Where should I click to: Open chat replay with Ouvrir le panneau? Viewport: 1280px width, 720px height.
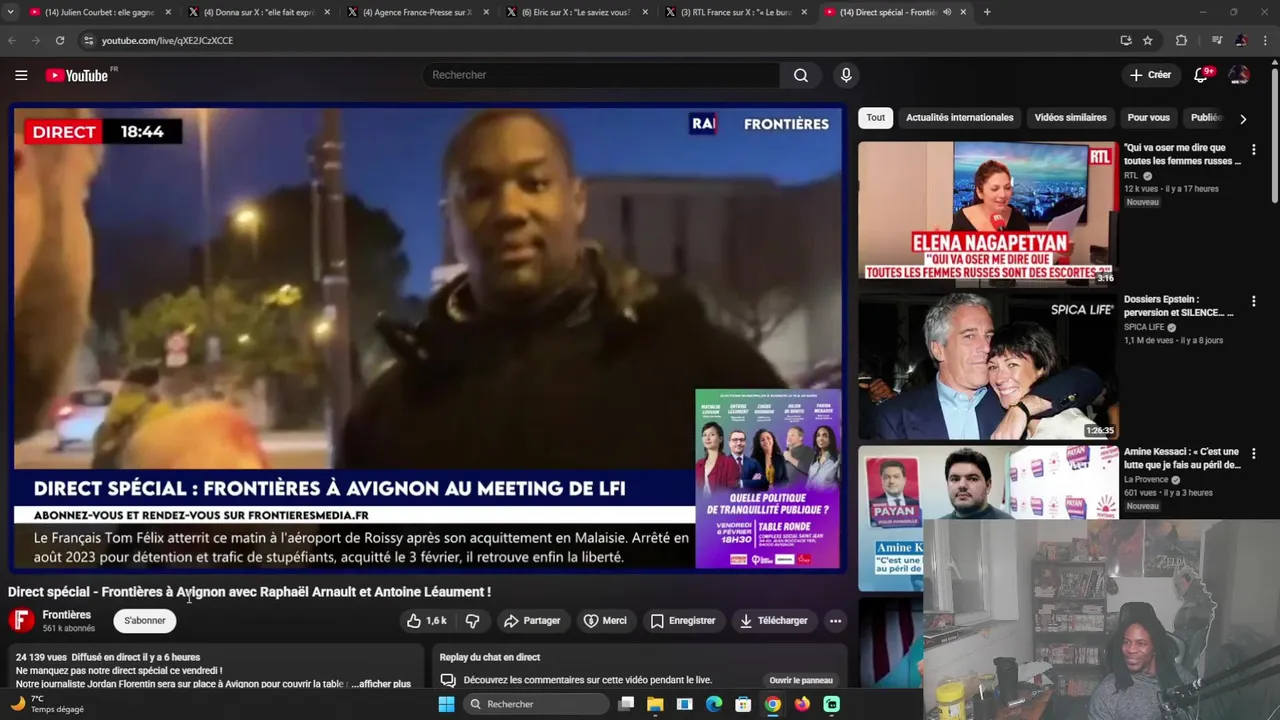[x=801, y=680]
